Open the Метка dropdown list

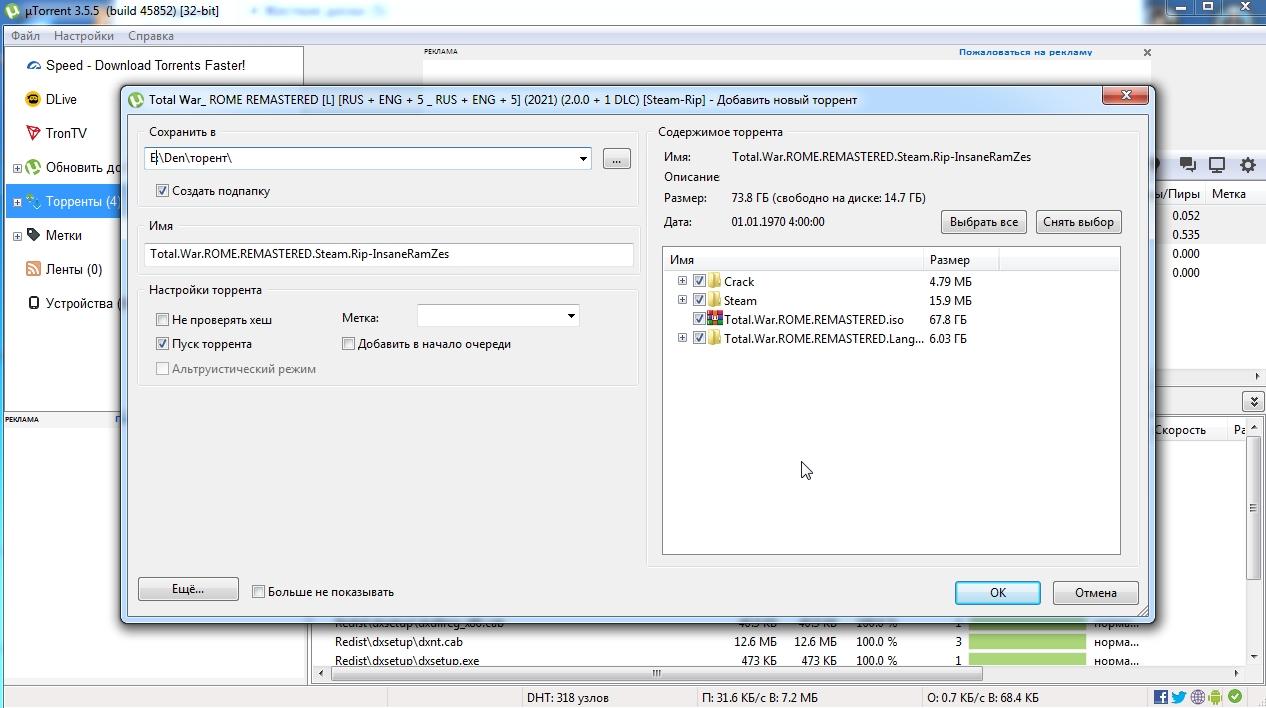(570, 317)
